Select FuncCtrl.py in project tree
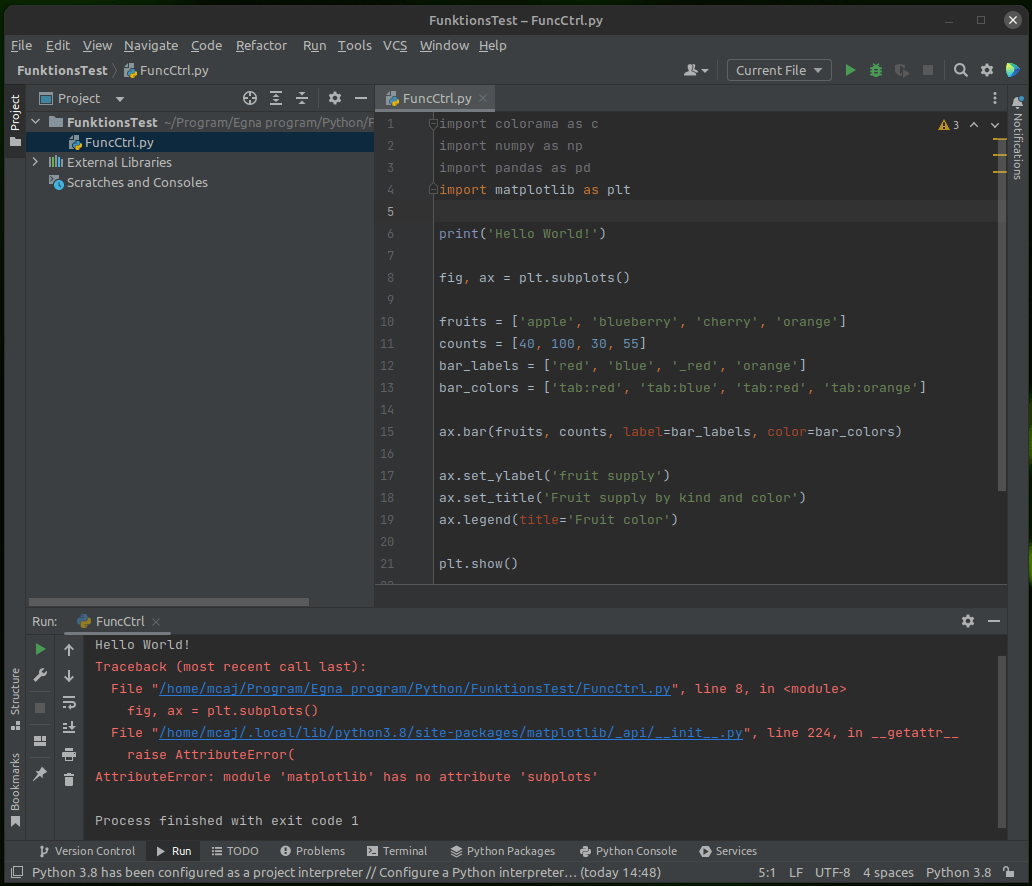This screenshot has height=886, width=1032. point(119,142)
